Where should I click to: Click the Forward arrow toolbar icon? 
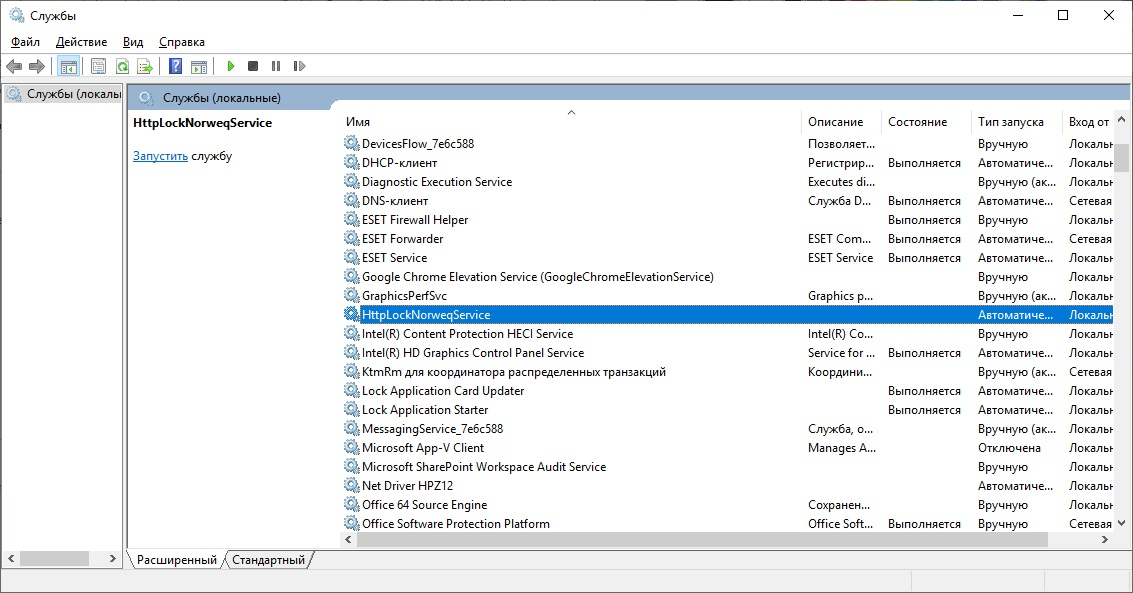37,66
